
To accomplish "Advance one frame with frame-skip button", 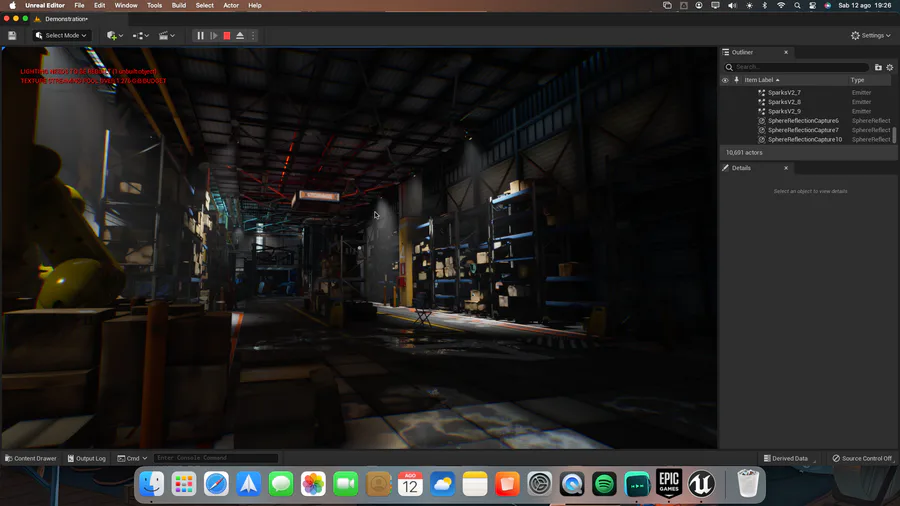I will point(214,36).
